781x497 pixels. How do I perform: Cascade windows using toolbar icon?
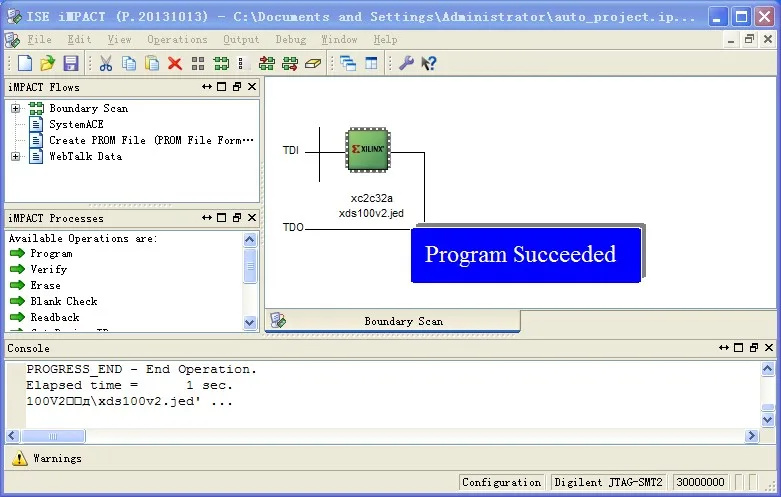pyautogui.click(x=348, y=63)
